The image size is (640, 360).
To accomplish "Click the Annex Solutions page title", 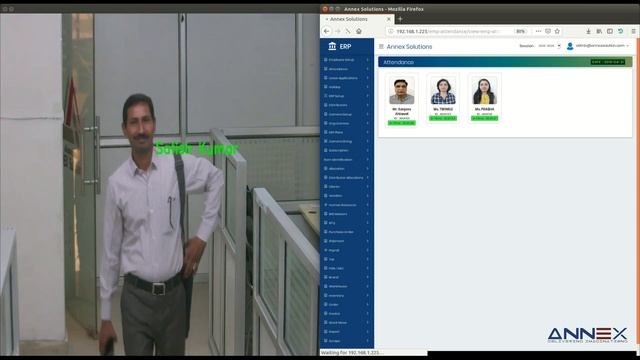I will coord(409,47).
